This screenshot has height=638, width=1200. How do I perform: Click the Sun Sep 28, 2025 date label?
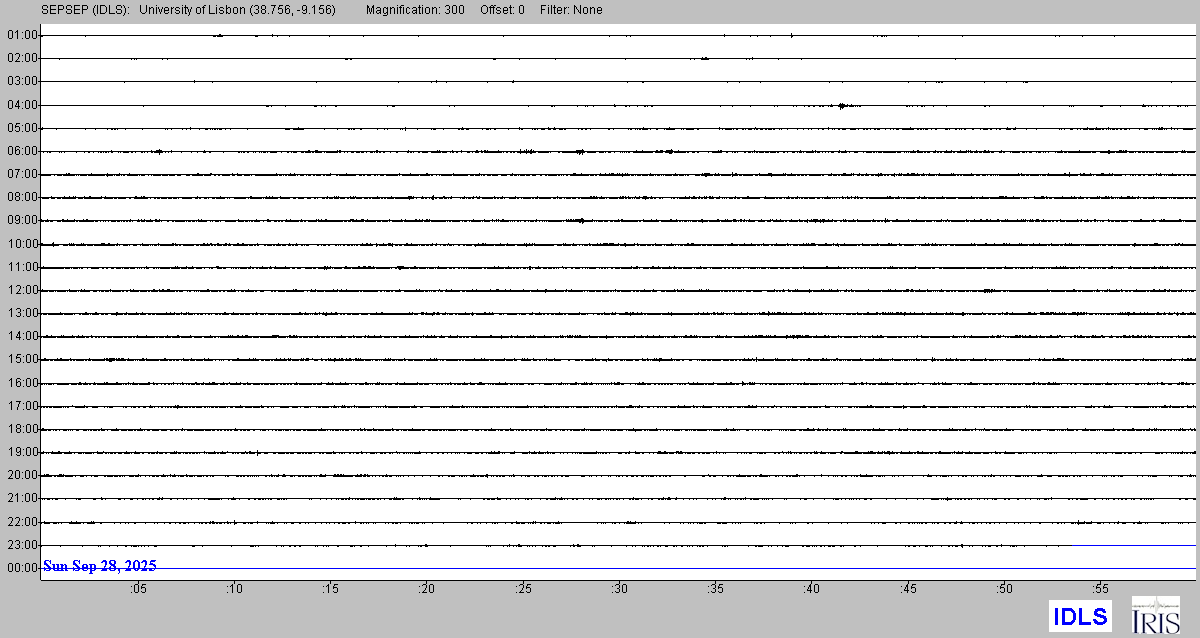pyautogui.click(x=100, y=566)
